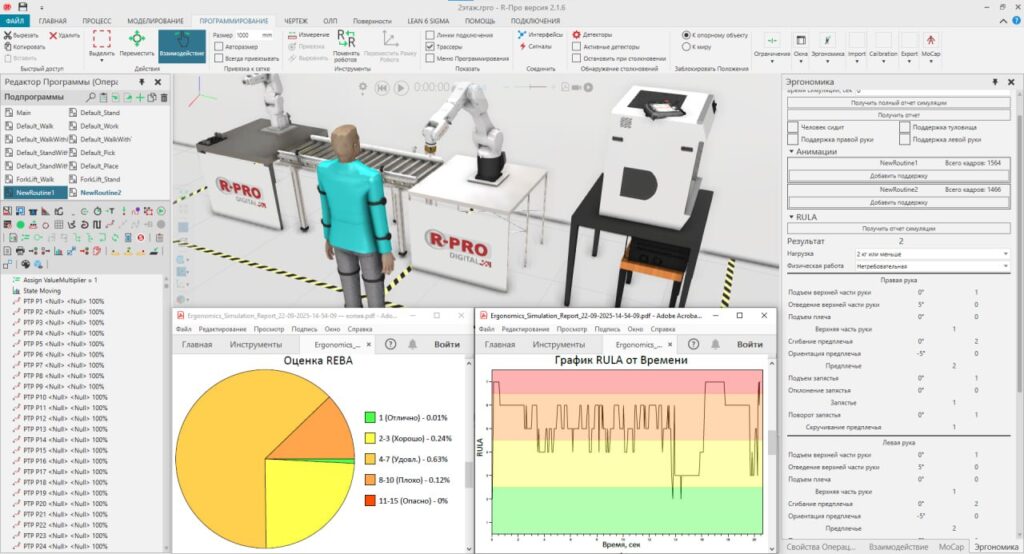The height and width of the screenshot is (554, 1024).
Task: Toggle the Трассеры checkbox
Action: tap(430, 46)
